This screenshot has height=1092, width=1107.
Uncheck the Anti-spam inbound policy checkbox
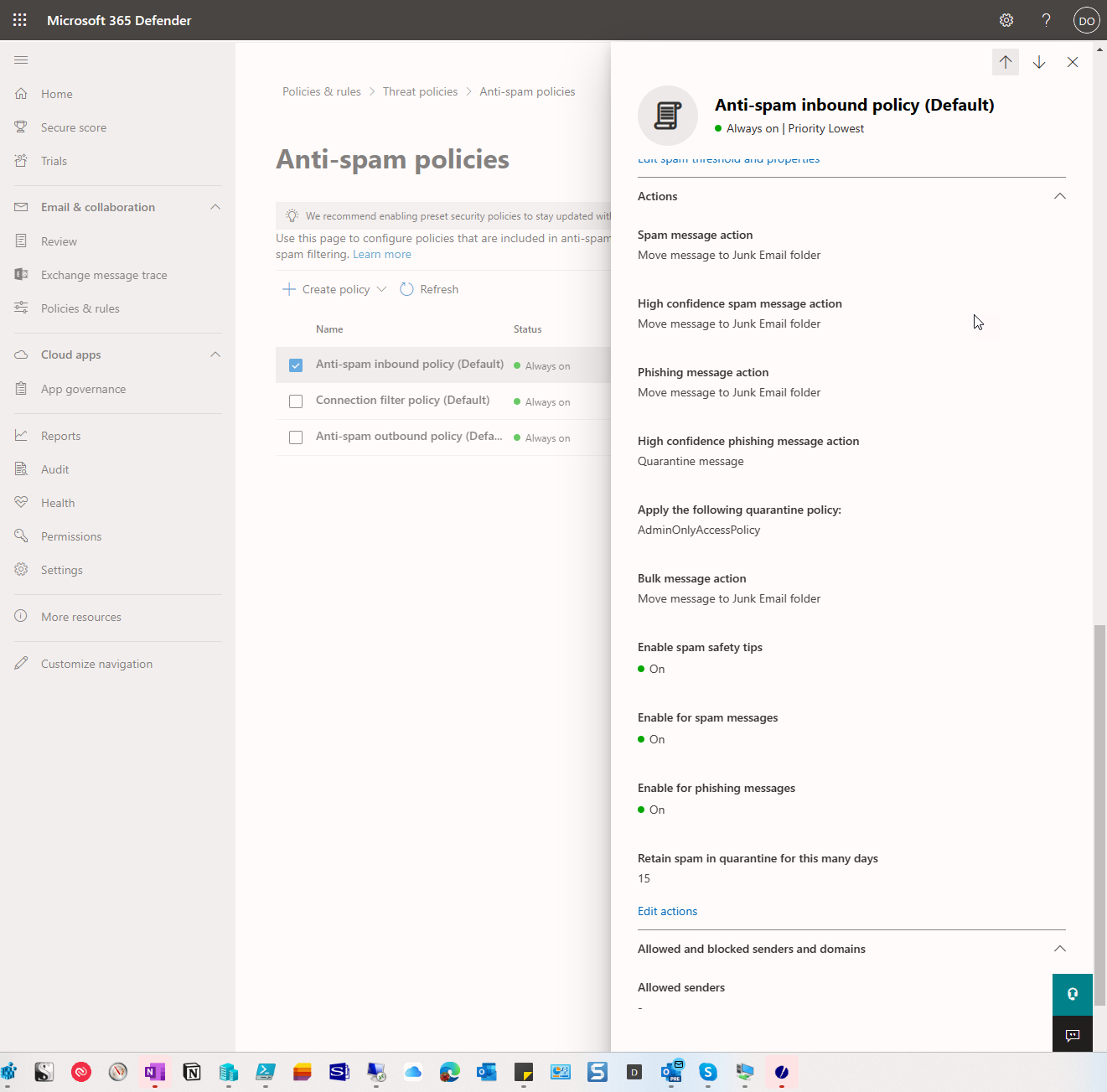click(295, 365)
